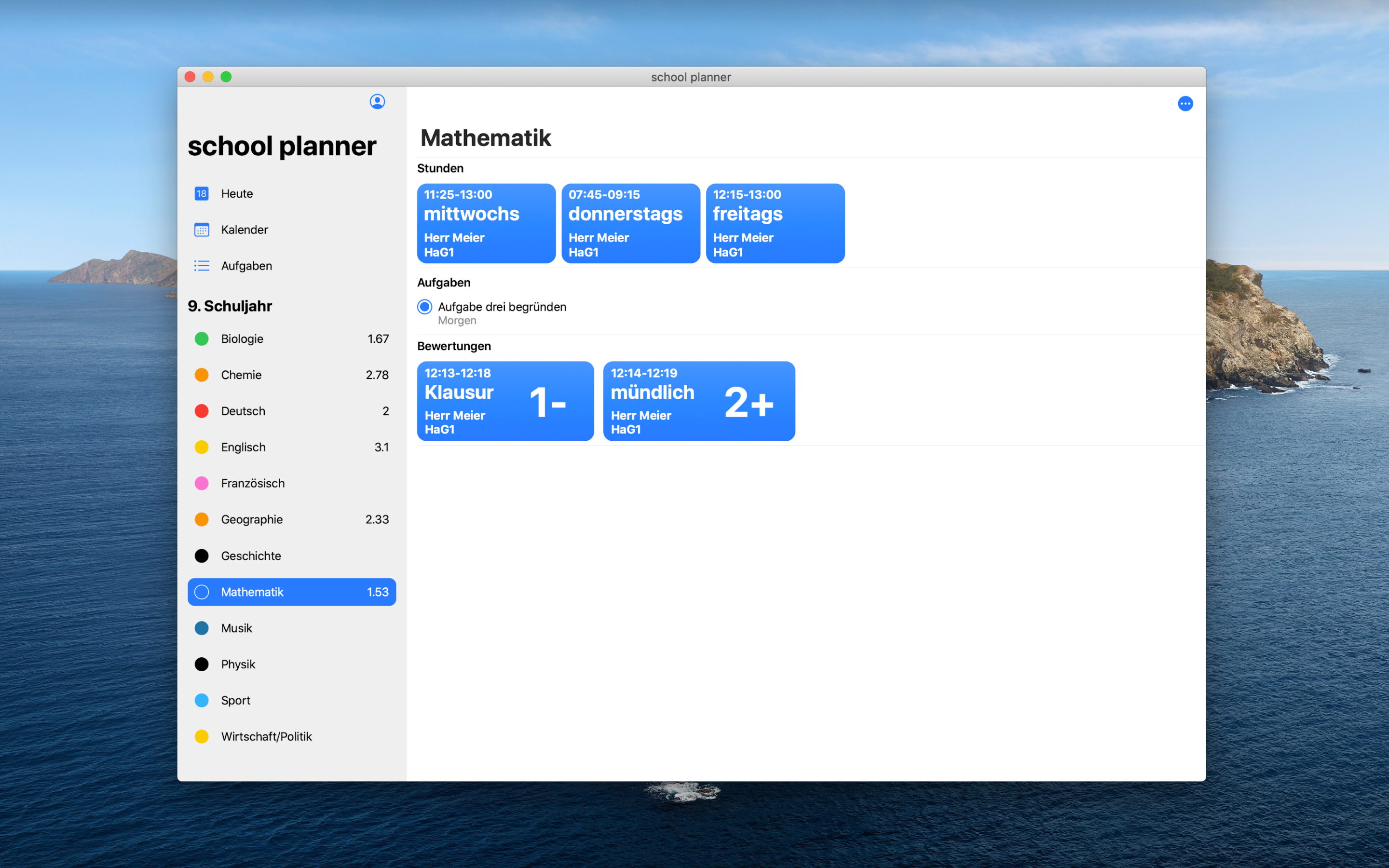Viewport: 1389px width, 868px height.
Task: Click the green Biologie color dot
Action: pyautogui.click(x=202, y=339)
